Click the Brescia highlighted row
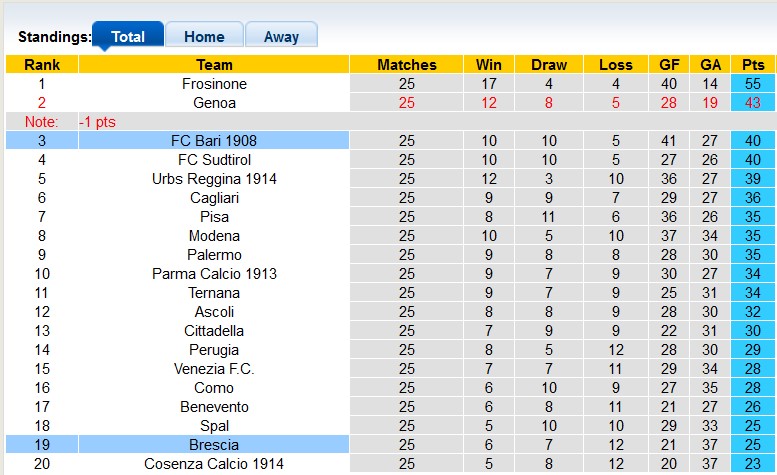Screen dimensions: 777x475 214,445
